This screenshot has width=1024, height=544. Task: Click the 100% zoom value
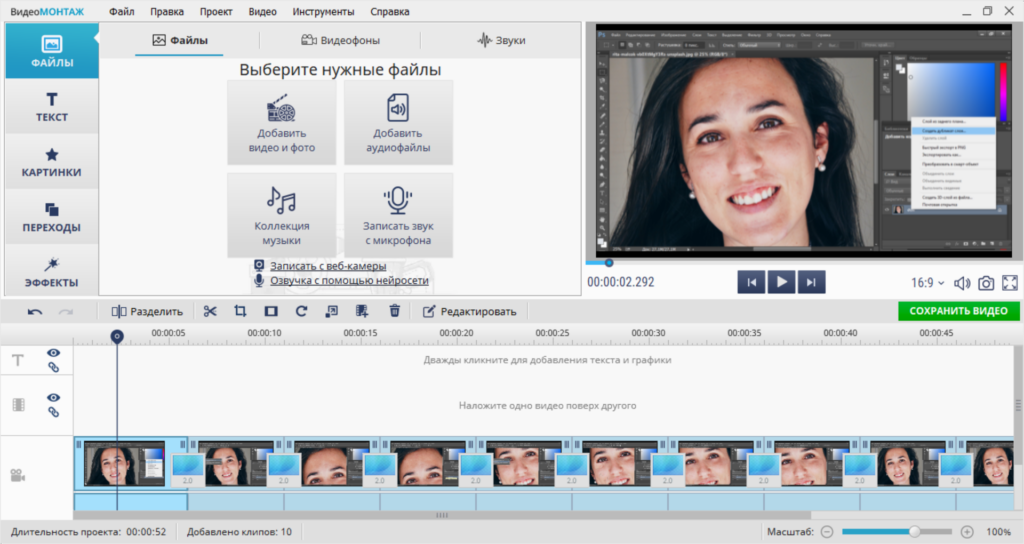(x=998, y=532)
